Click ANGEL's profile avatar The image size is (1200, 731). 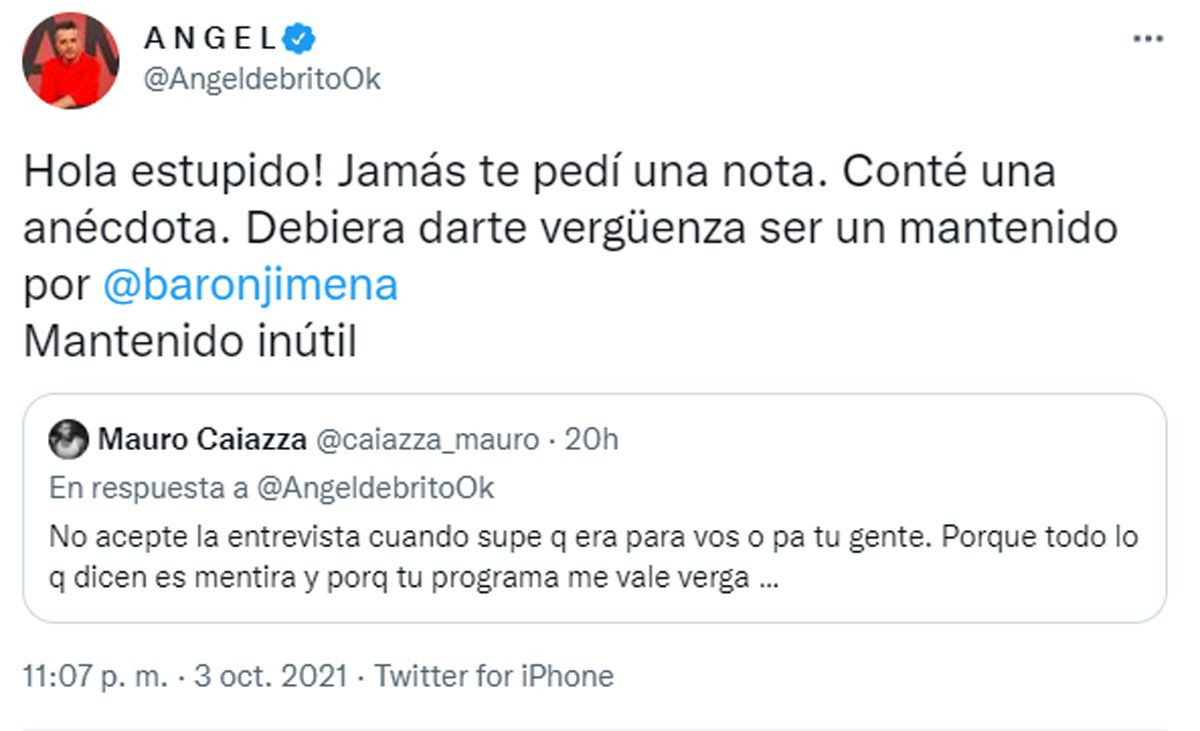(72, 56)
